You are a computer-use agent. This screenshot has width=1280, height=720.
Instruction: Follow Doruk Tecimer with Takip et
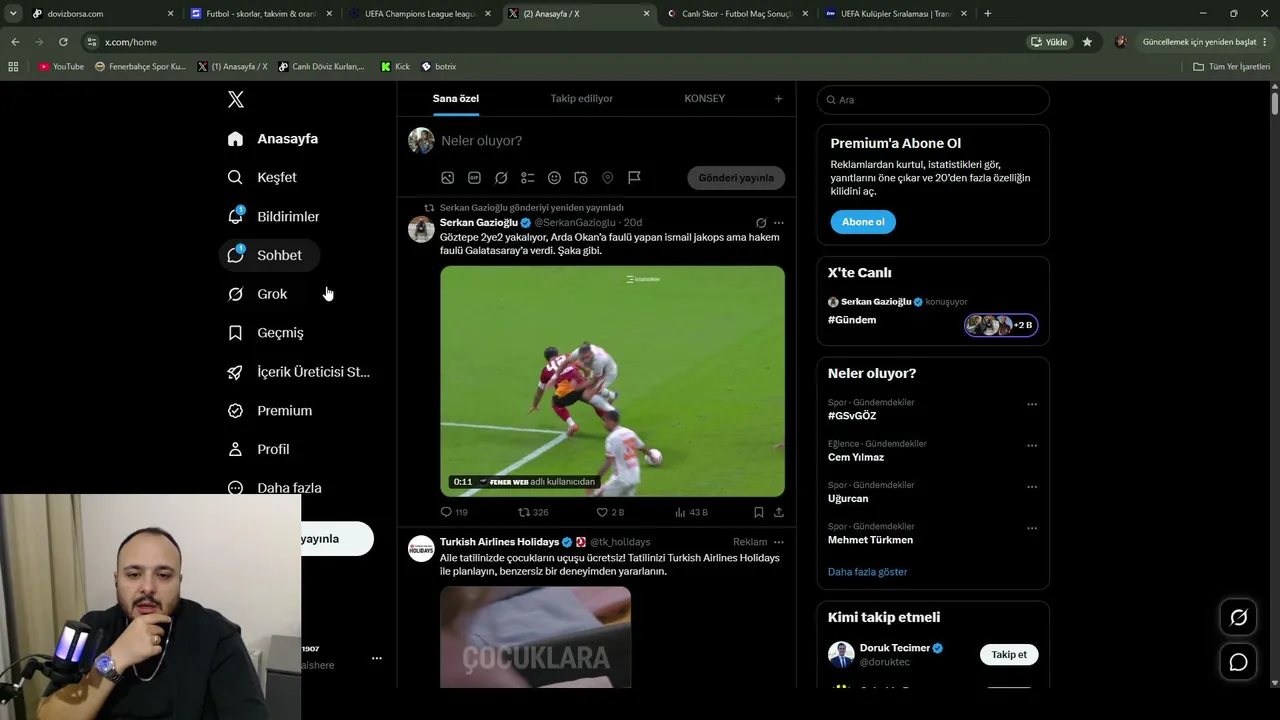(x=1009, y=655)
